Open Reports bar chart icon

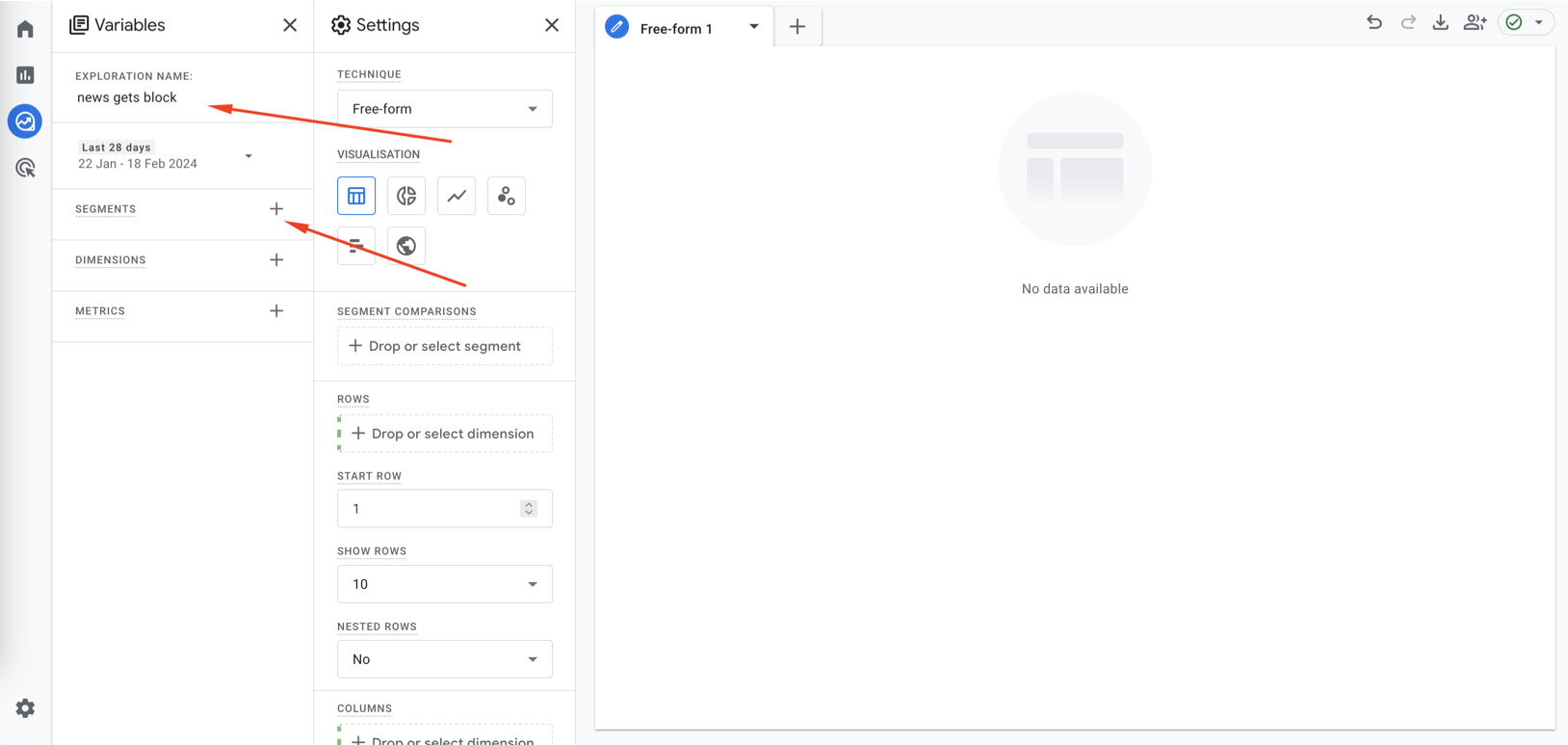[x=25, y=75]
